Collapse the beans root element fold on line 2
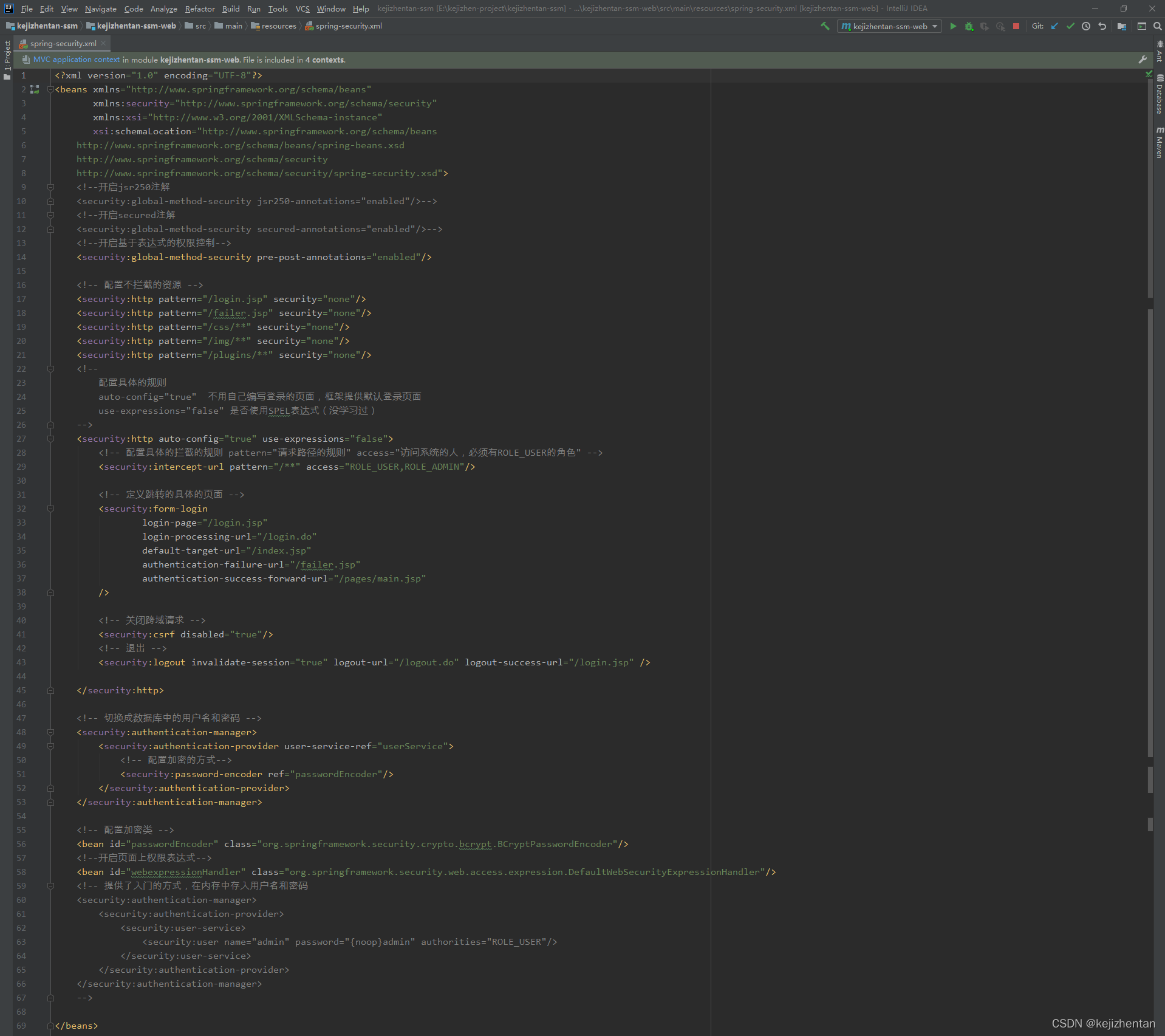The height and width of the screenshot is (1036, 1165). [50, 89]
